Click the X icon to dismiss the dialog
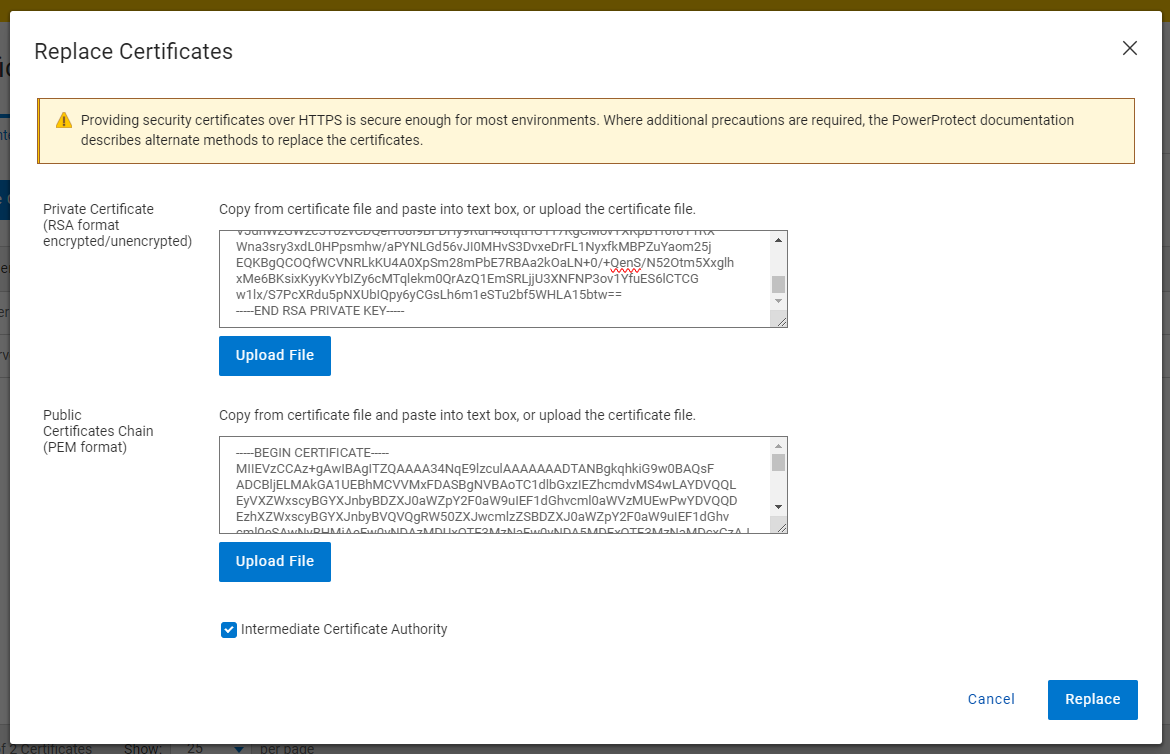Screen dimensions: 1170x754 [x=1129, y=48]
